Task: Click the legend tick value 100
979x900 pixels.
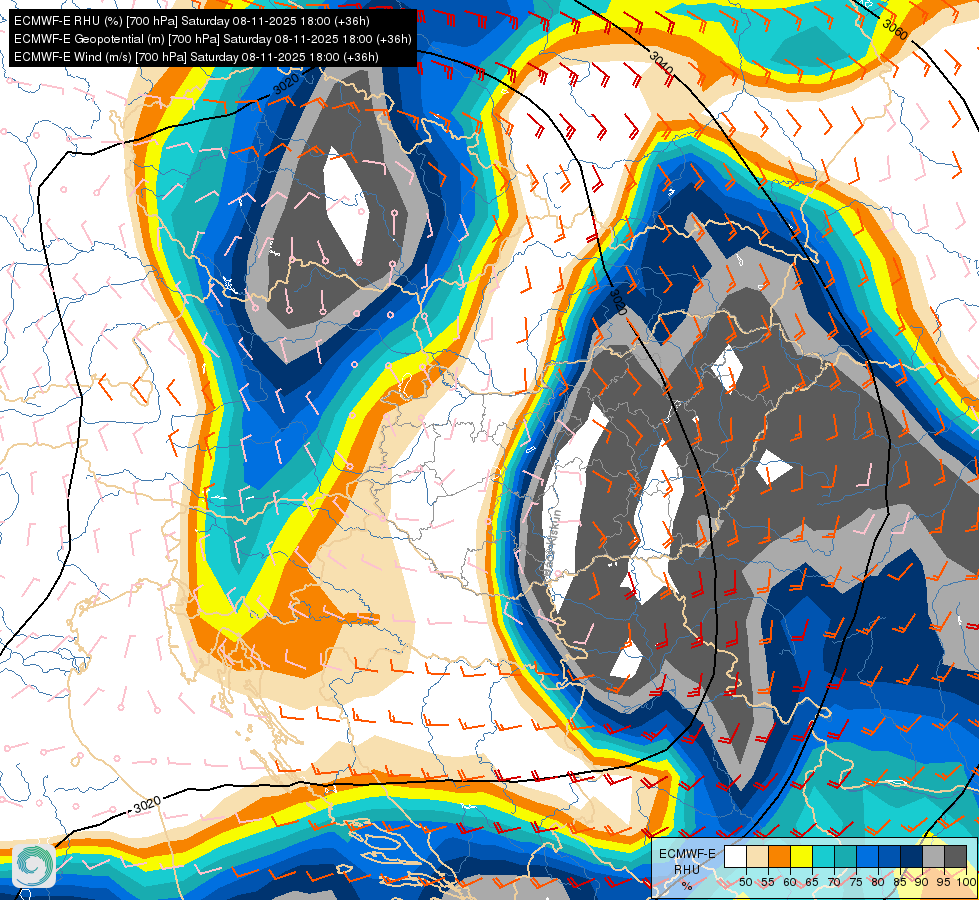Action: coord(967,882)
